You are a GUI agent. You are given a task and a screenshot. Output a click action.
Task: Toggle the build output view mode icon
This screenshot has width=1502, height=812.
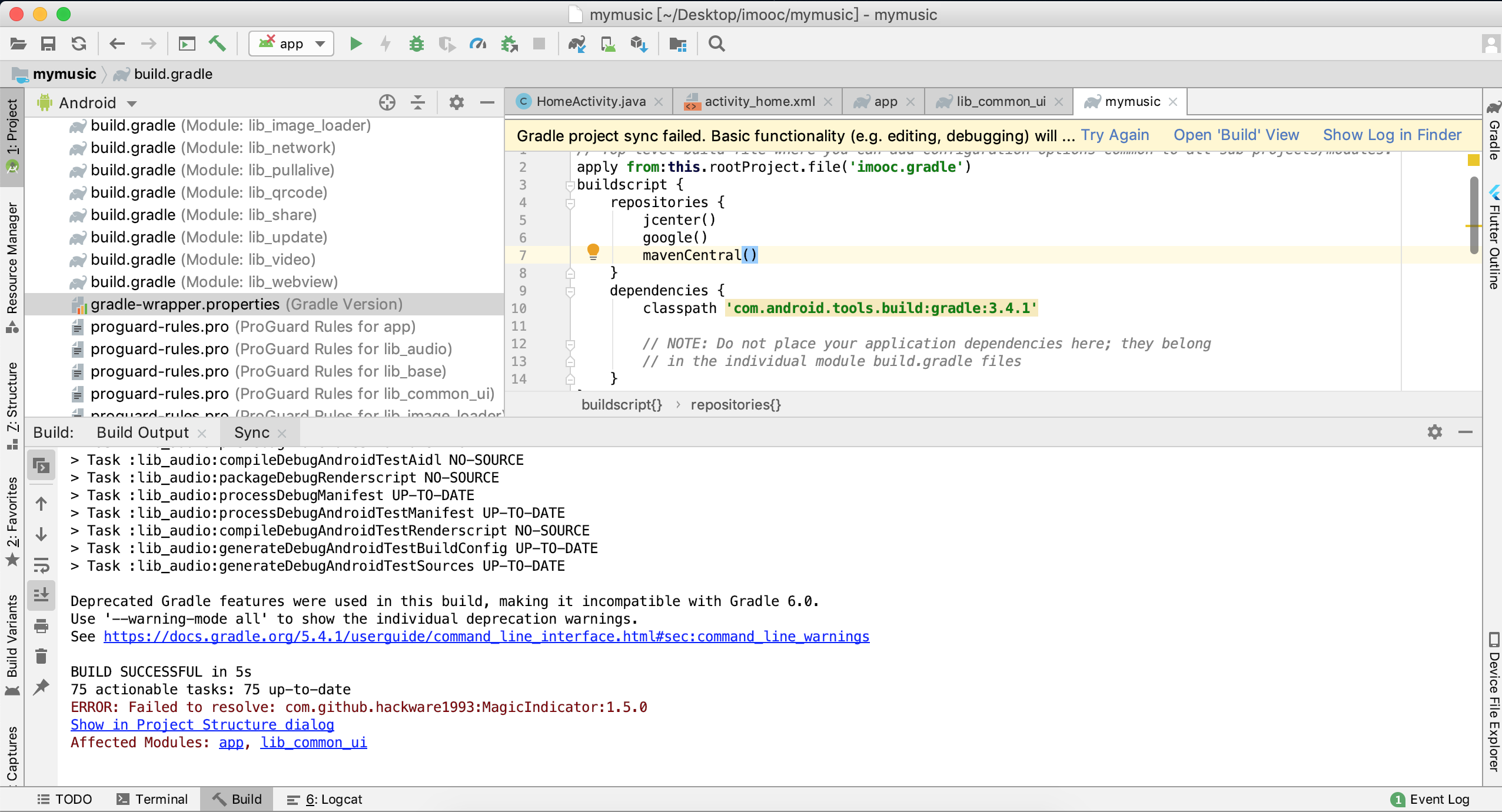tap(41, 466)
